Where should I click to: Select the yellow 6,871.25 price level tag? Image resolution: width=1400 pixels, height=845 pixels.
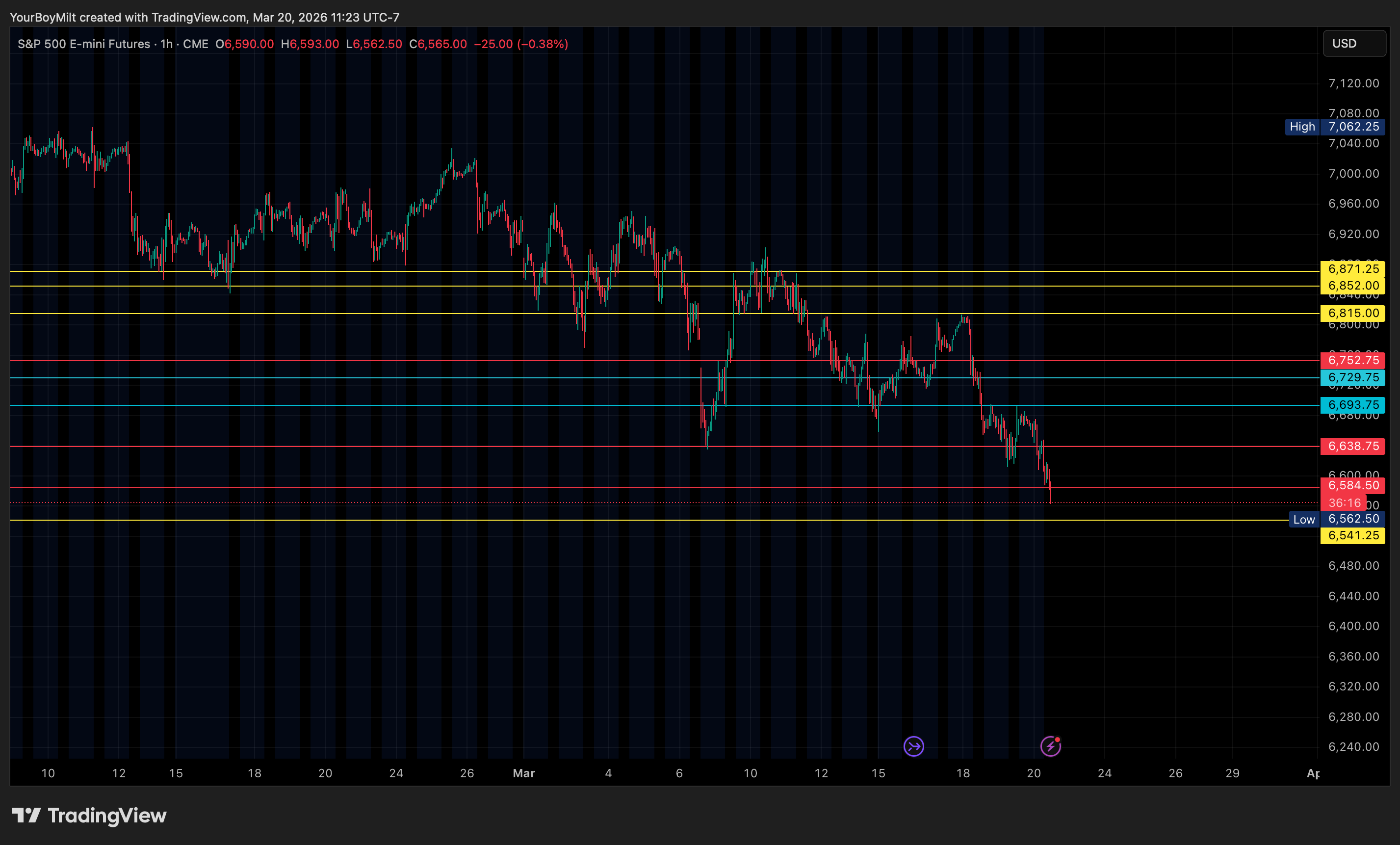point(1353,269)
